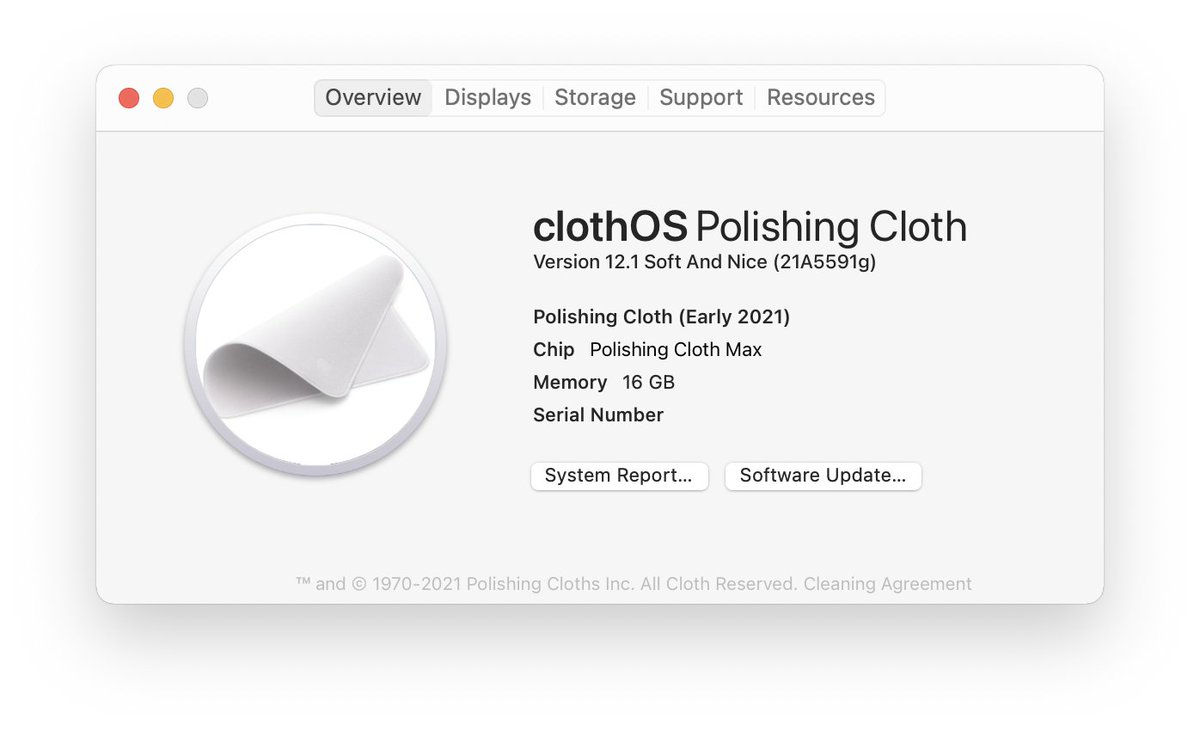Go to the Support tab
1200x731 pixels.
[701, 98]
